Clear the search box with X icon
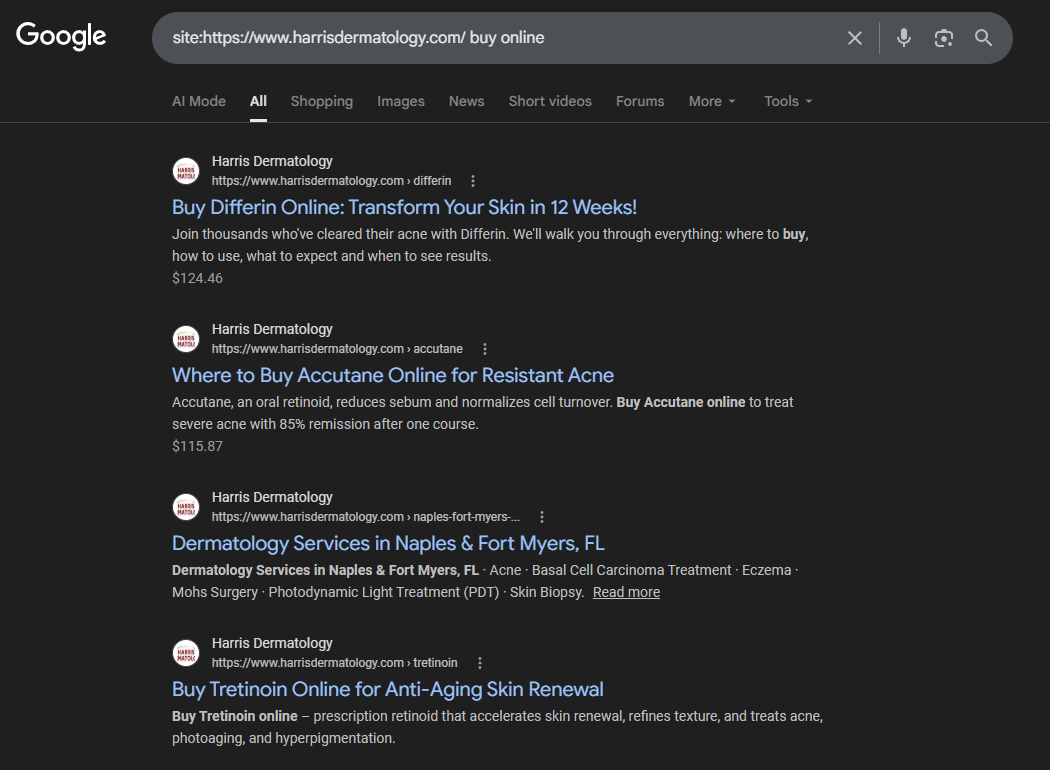Viewport: 1050px width, 770px height. click(855, 38)
